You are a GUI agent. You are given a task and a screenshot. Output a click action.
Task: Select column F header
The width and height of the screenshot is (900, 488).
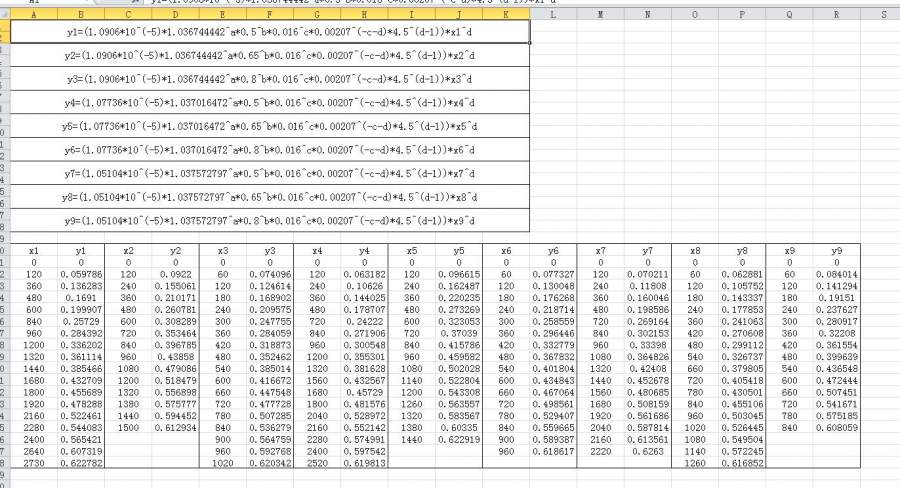[270, 15]
